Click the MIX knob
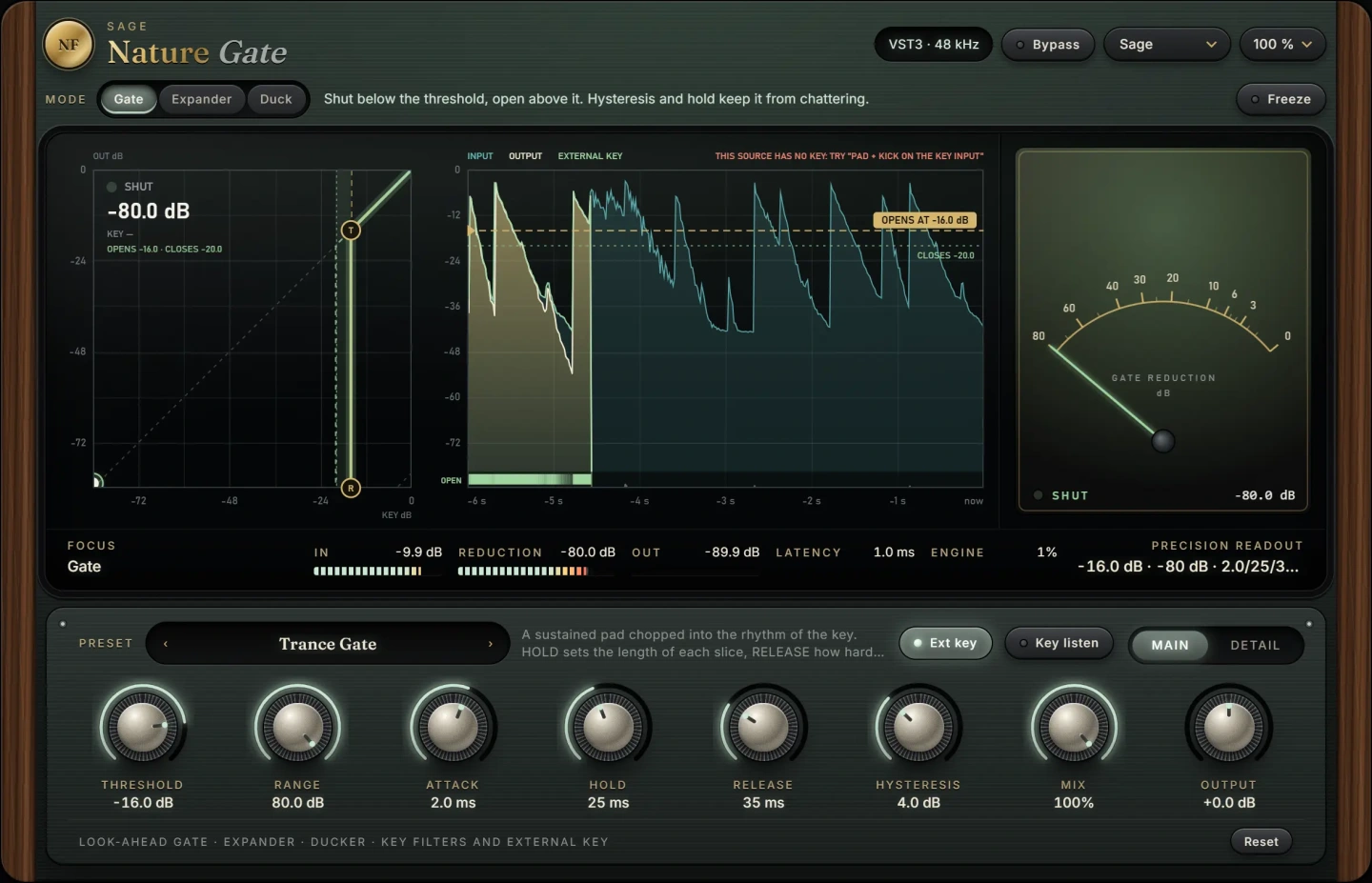Image resolution: width=1372 pixels, height=883 pixels. coord(1074,727)
